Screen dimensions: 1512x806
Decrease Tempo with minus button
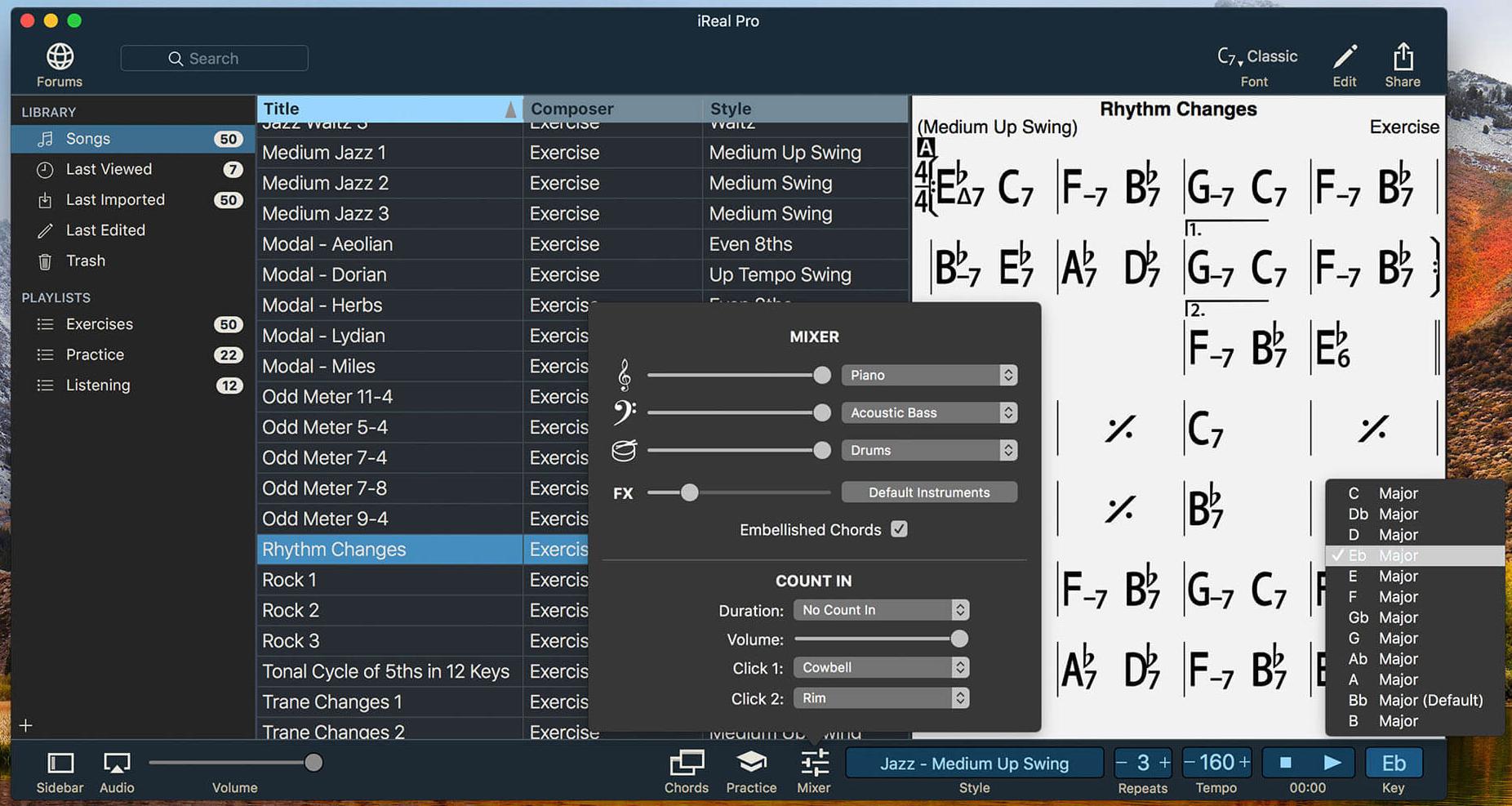tap(1190, 763)
